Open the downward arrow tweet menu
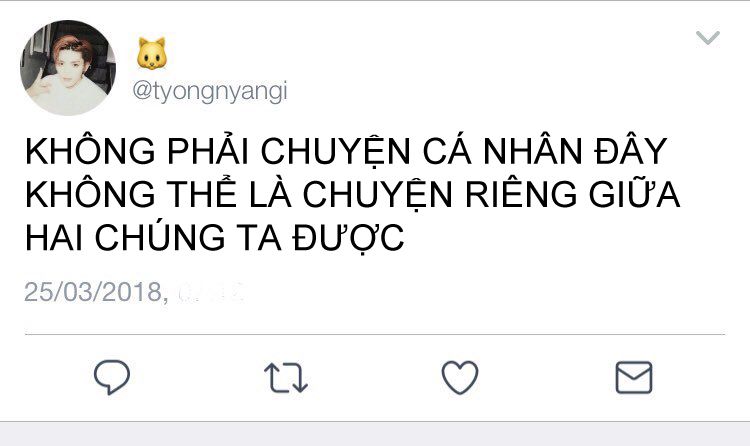The image size is (750, 446). click(708, 38)
